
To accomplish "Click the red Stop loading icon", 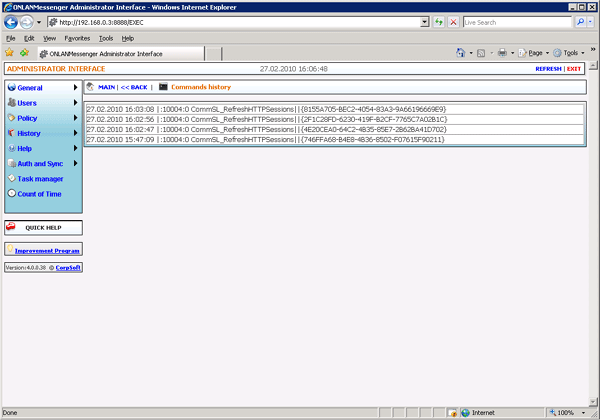I will pos(454,22).
